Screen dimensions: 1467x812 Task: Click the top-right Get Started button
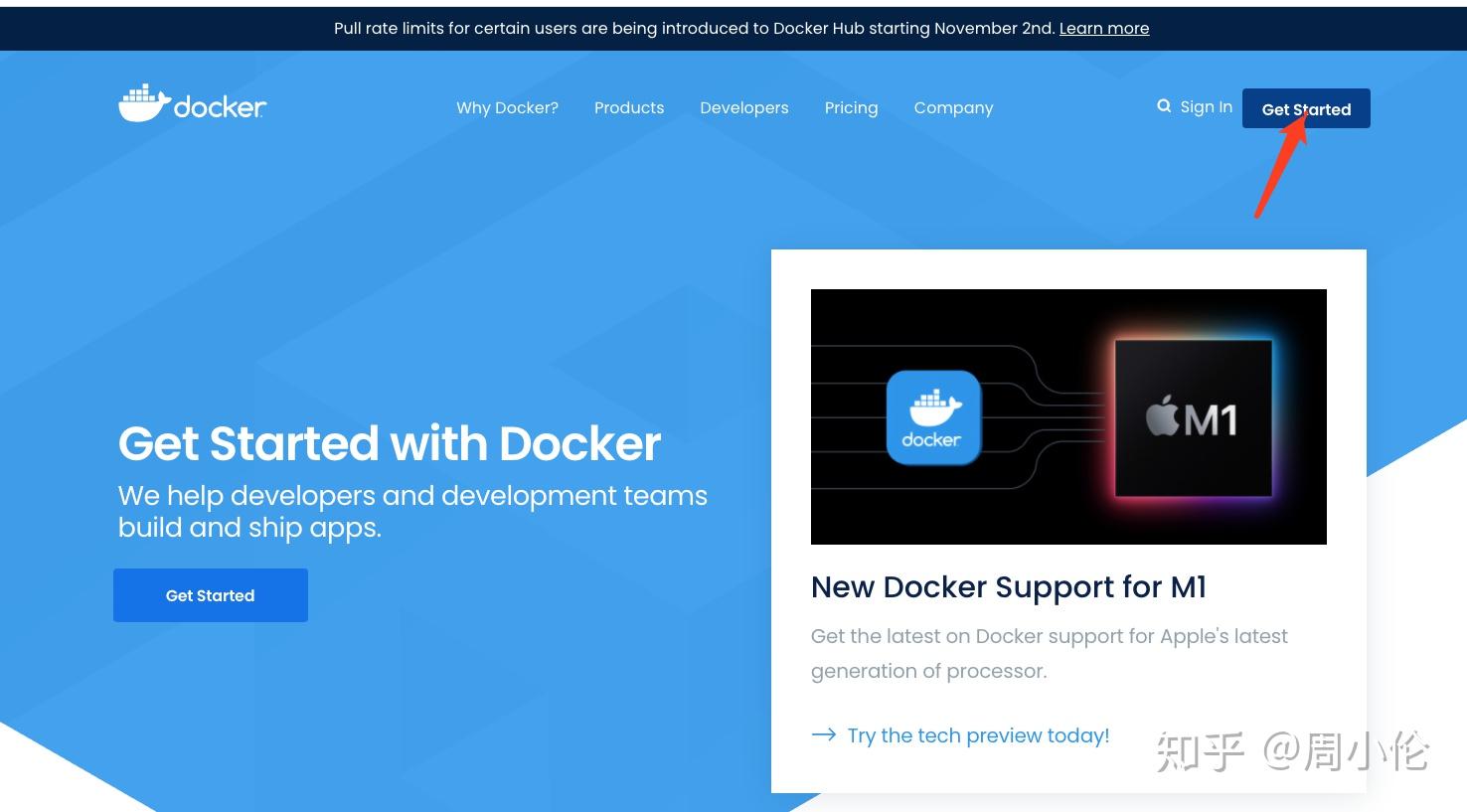click(1306, 108)
